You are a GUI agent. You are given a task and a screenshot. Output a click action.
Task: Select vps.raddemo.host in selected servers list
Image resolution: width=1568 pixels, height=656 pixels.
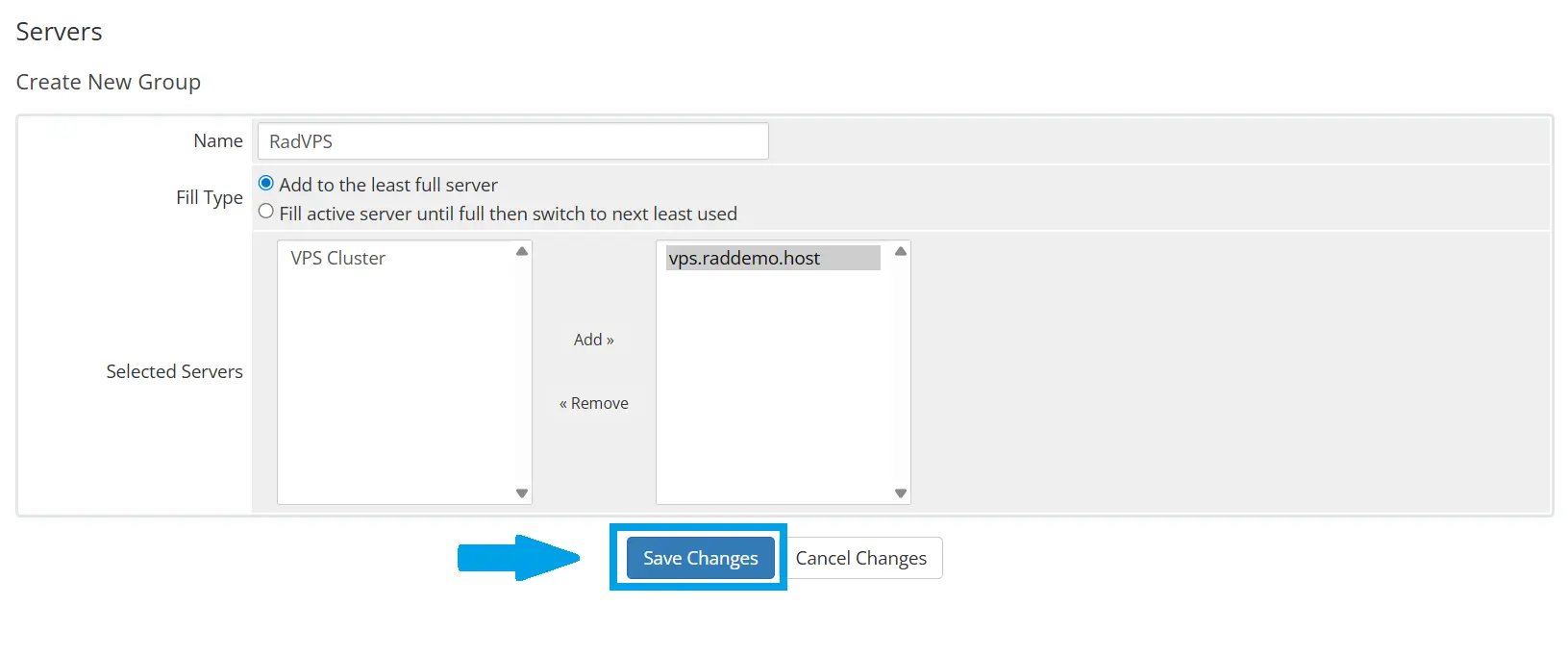click(x=773, y=258)
